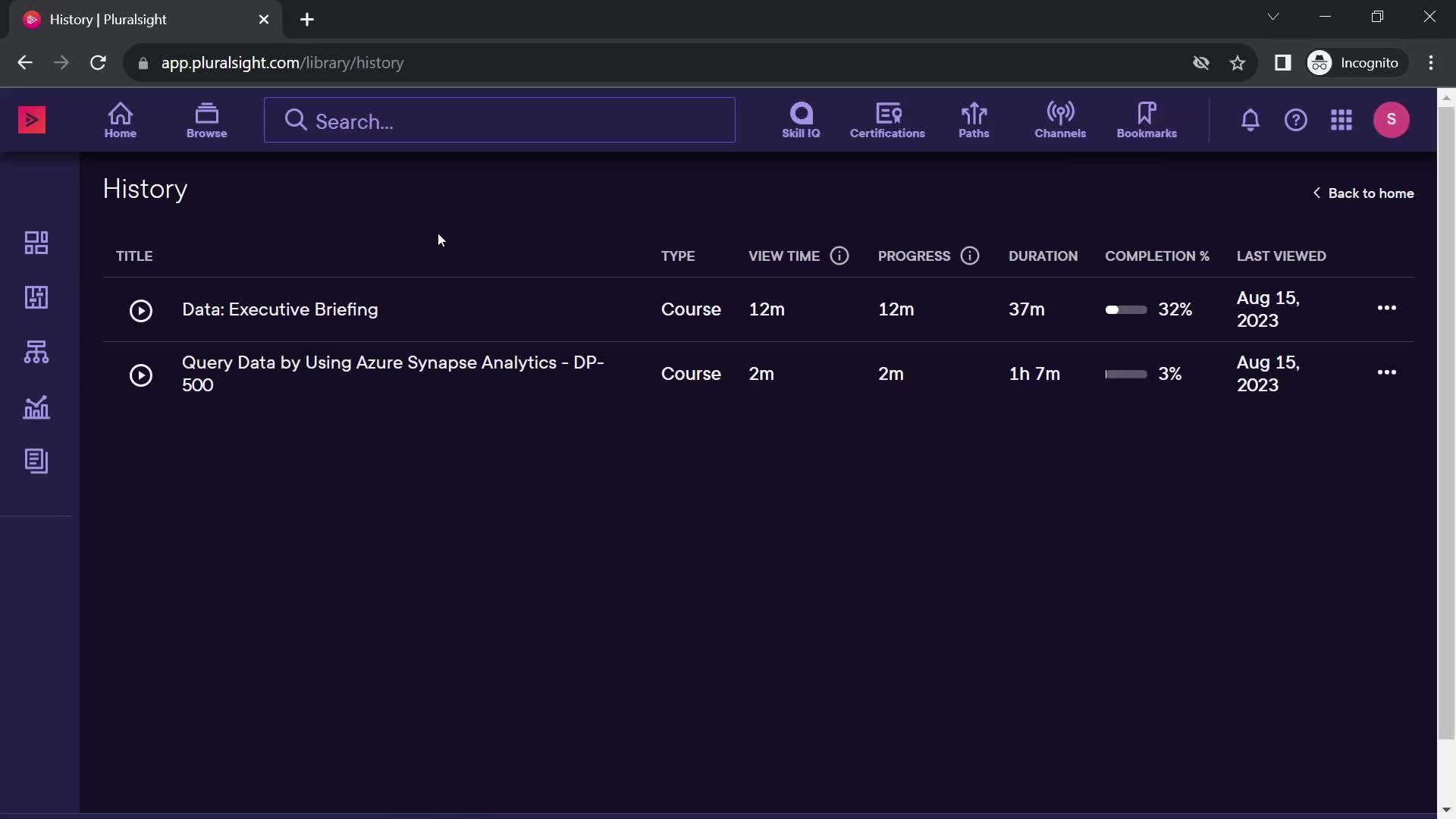Screen dimensions: 1456x819
Task: Click the VIEW TIME column header
Action: point(784,256)
